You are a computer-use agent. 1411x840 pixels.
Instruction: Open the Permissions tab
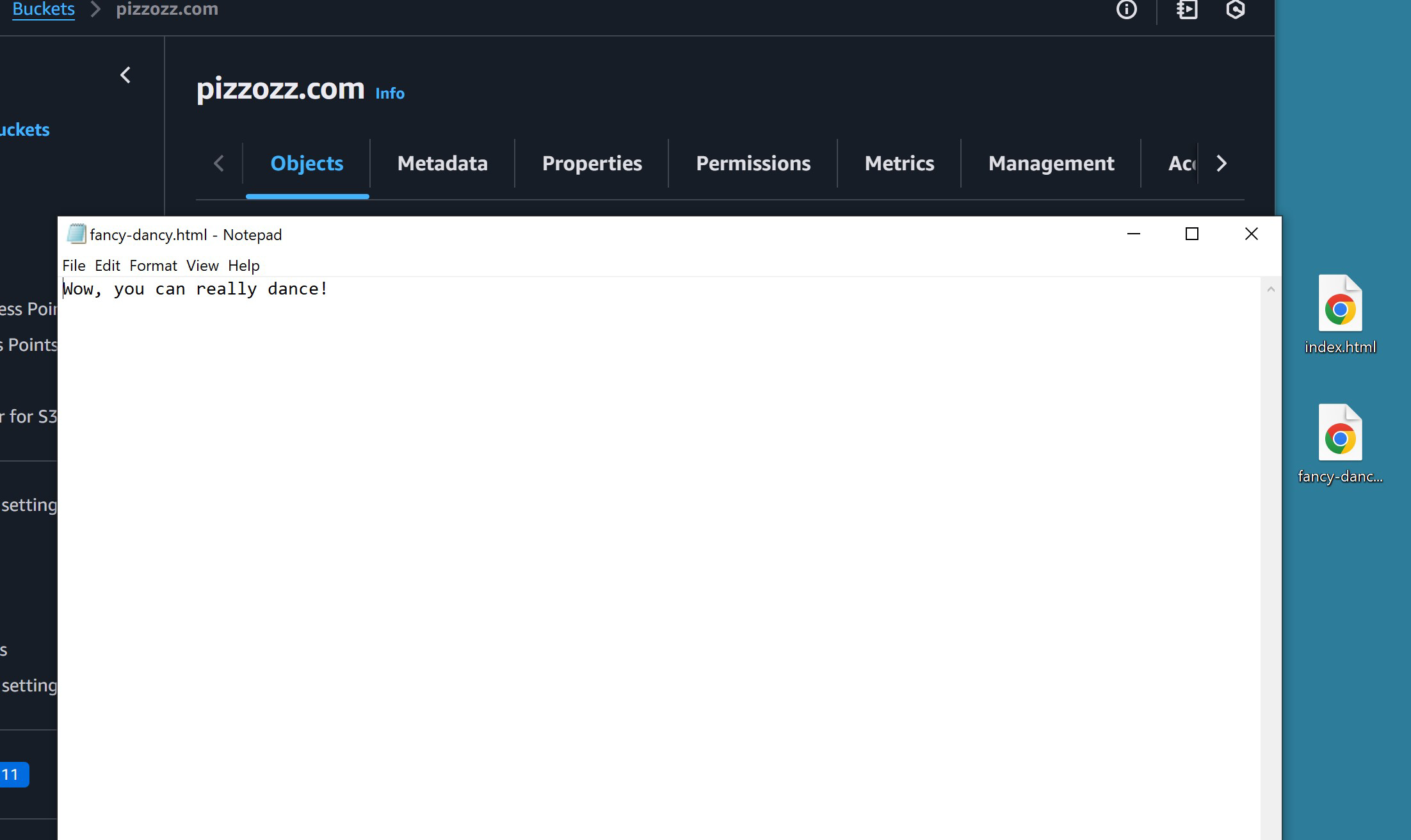tap(753, 163)
